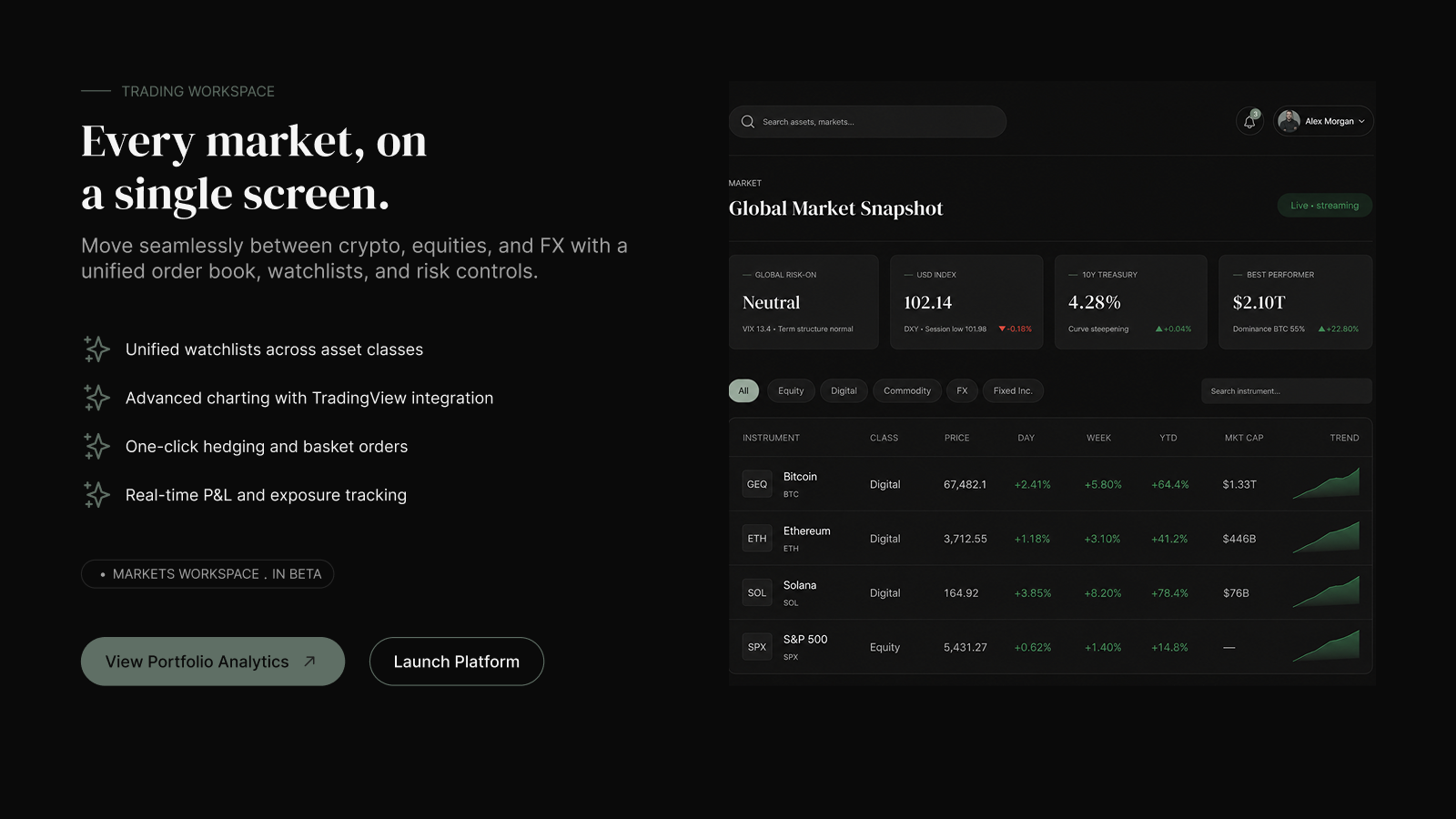Sort by the MKT CAP column header
The height and width of the screenshot is (819, 1456).
tap(1244, 438)
